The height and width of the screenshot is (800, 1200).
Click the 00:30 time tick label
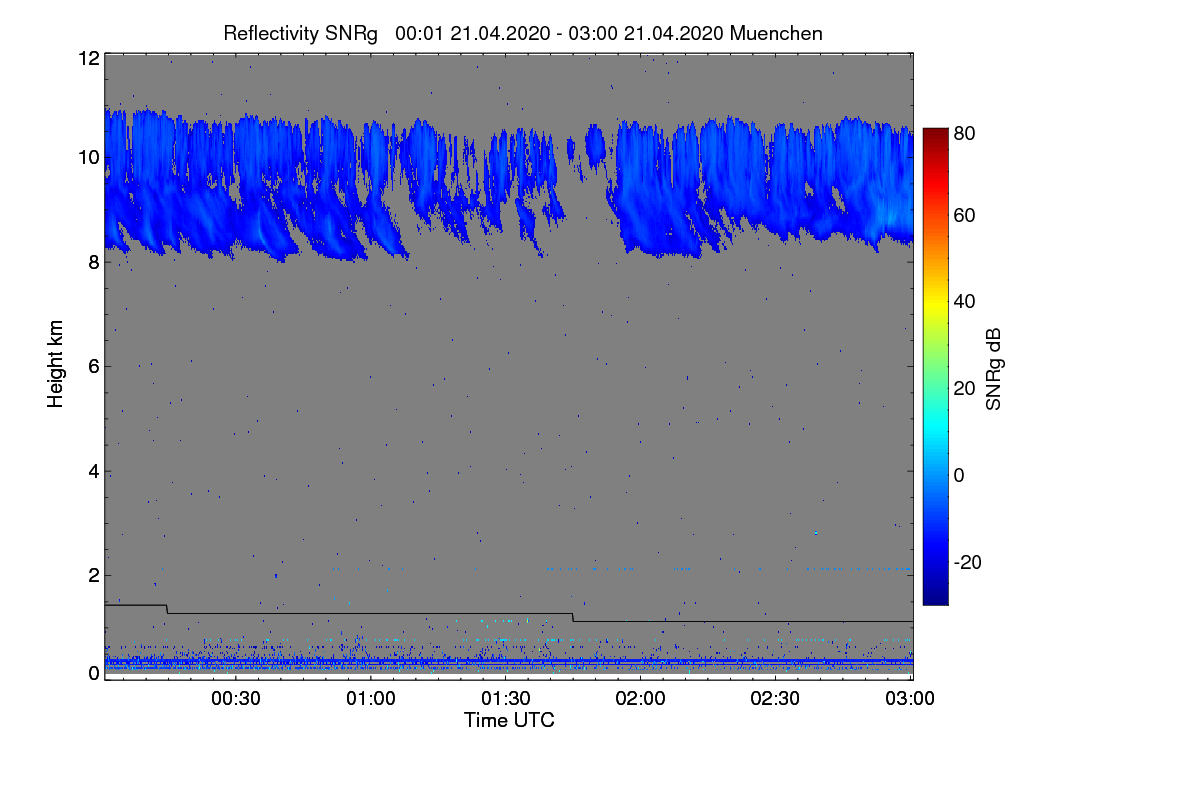click(x=236, y=698)
